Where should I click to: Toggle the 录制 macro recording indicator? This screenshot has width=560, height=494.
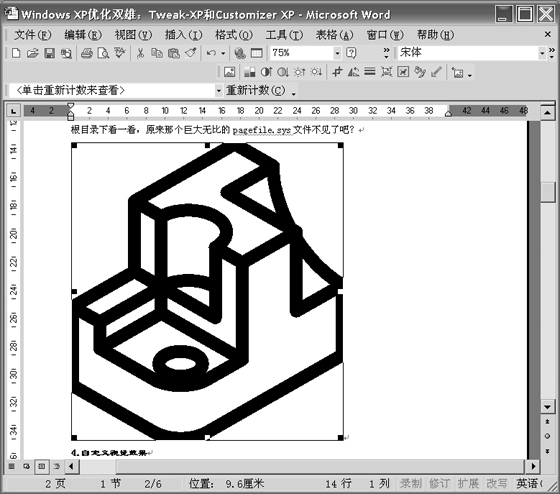(x=410, y=484)
